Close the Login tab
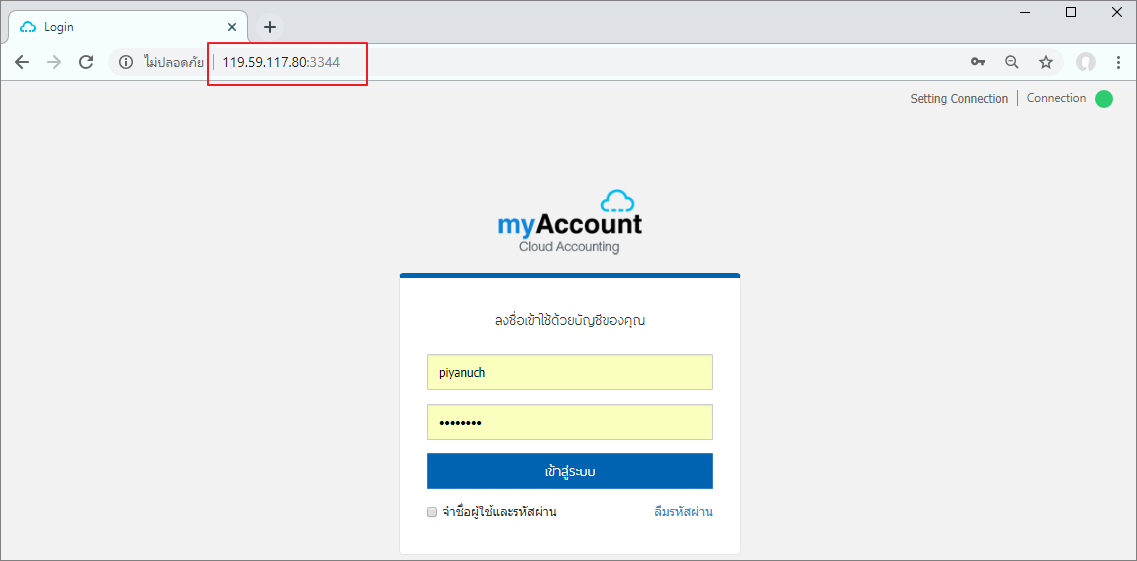Screen dimensions: 1137x561 click(231, 28)
